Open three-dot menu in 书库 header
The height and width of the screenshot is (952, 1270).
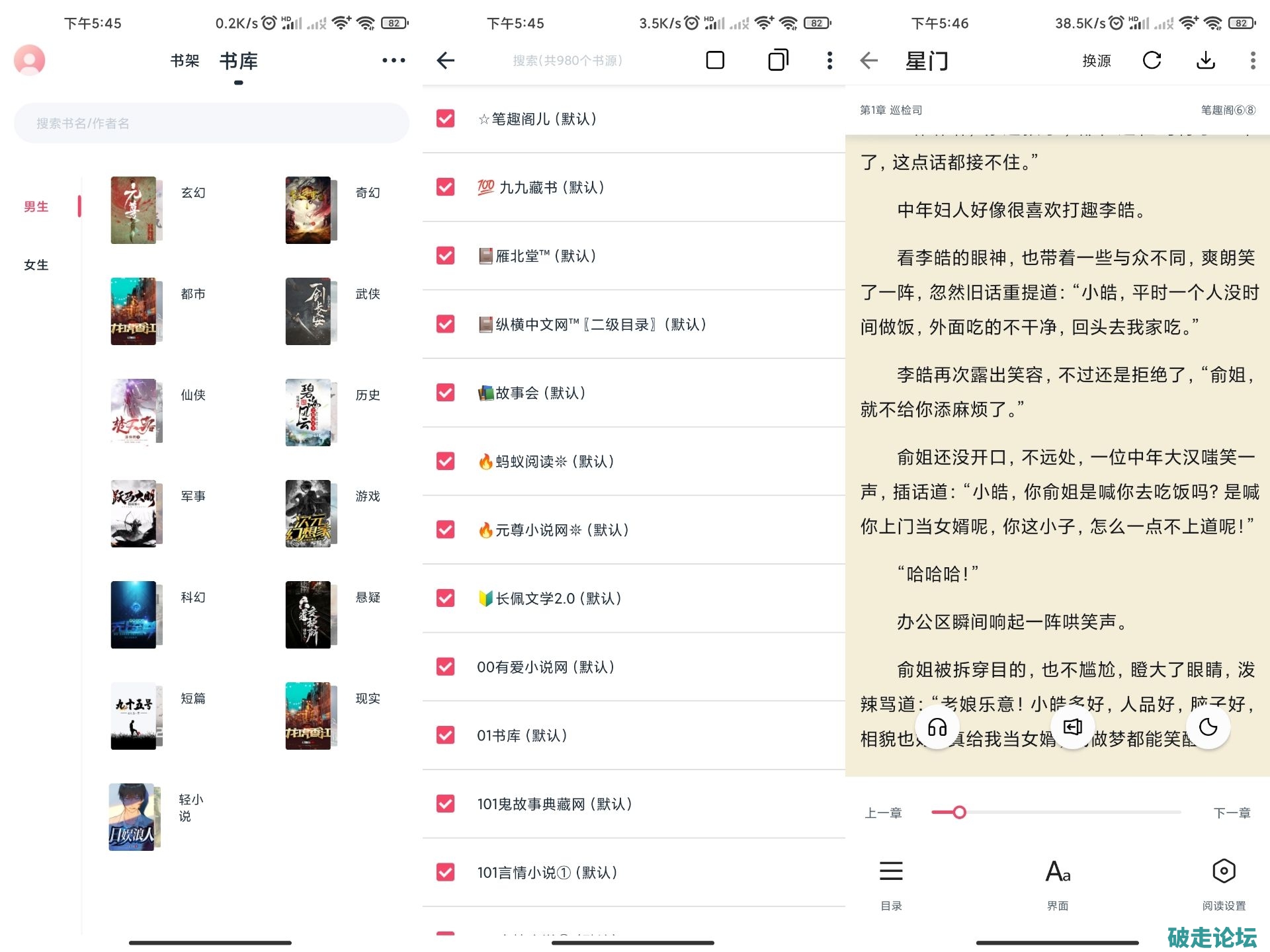click(x=394, y=60)
